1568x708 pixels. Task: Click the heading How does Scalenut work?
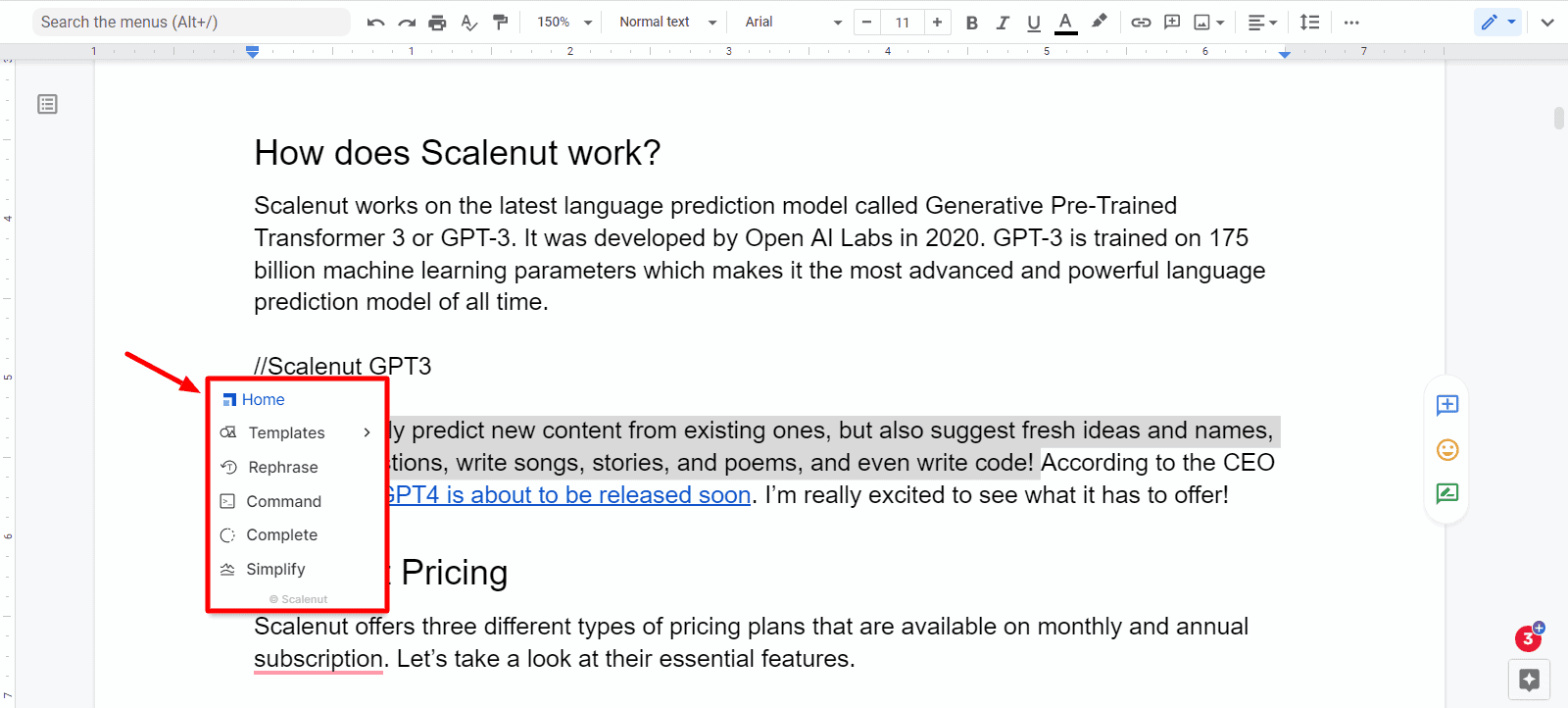point(458,153)
